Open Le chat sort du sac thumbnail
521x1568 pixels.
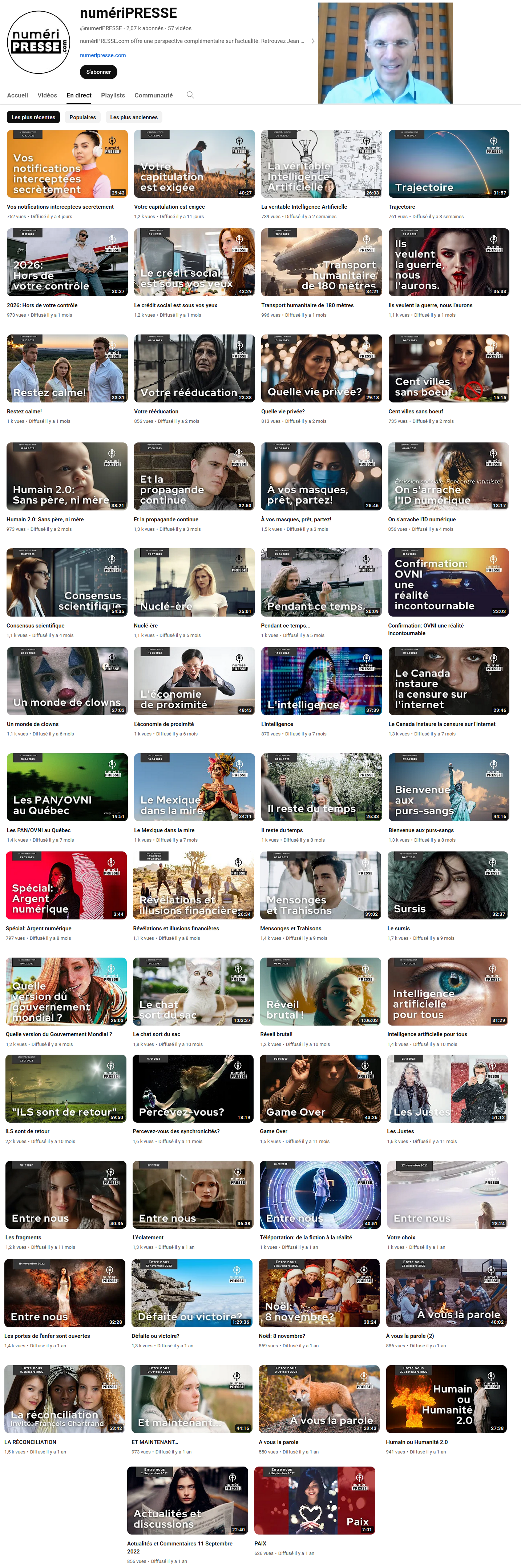click(x=193, y=991)
